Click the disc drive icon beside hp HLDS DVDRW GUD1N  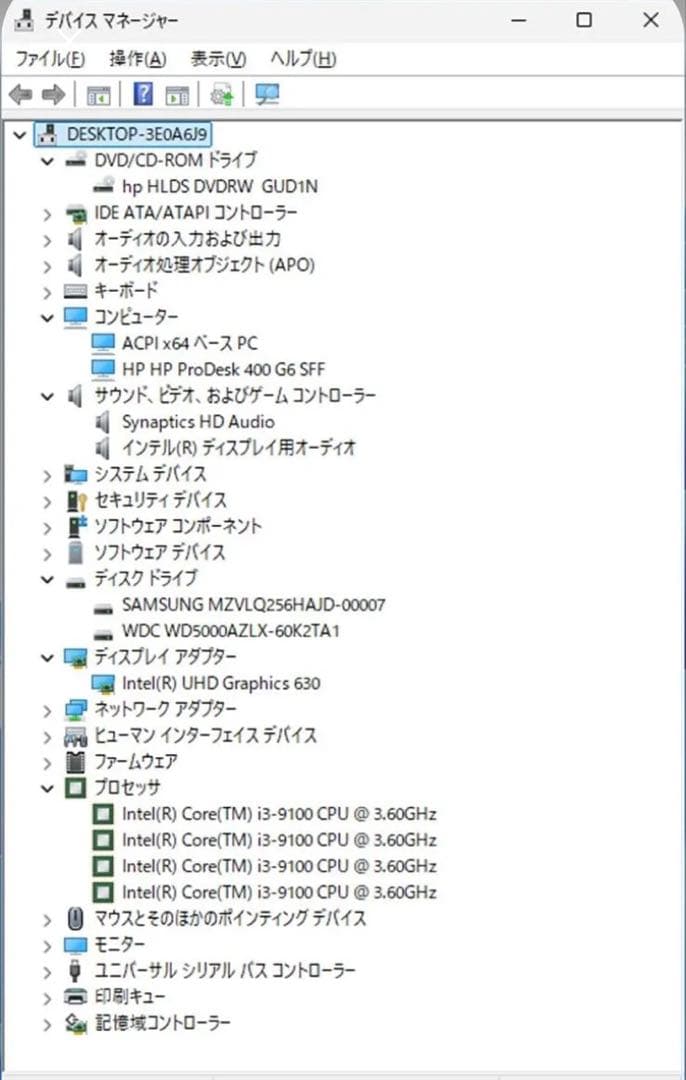[103, 185]
